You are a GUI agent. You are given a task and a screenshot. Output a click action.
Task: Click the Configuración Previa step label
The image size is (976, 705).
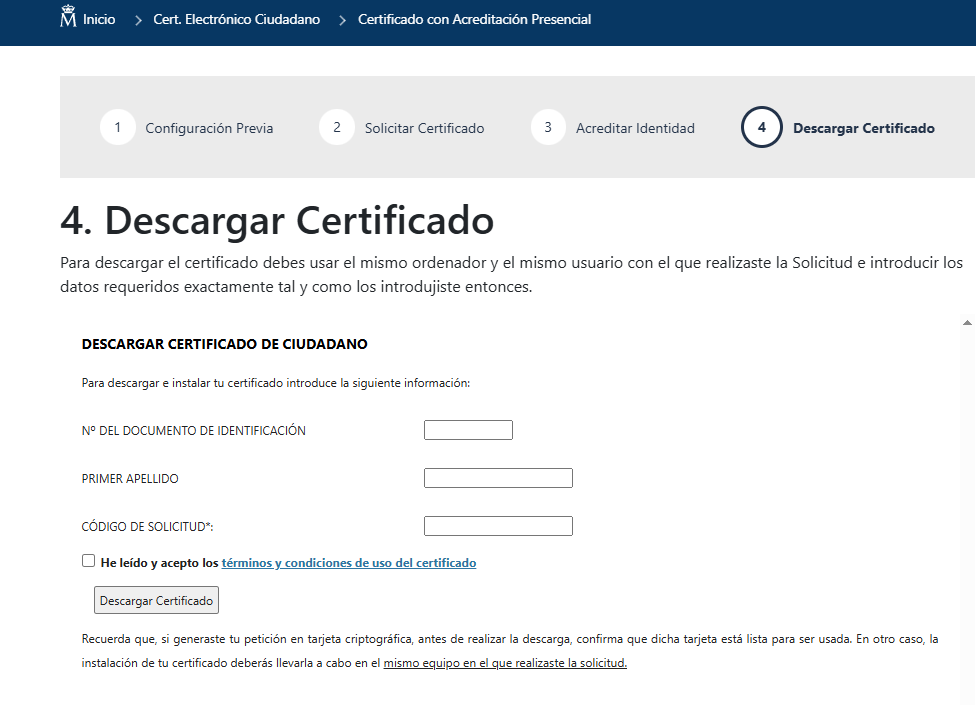(x=209, y=128)
